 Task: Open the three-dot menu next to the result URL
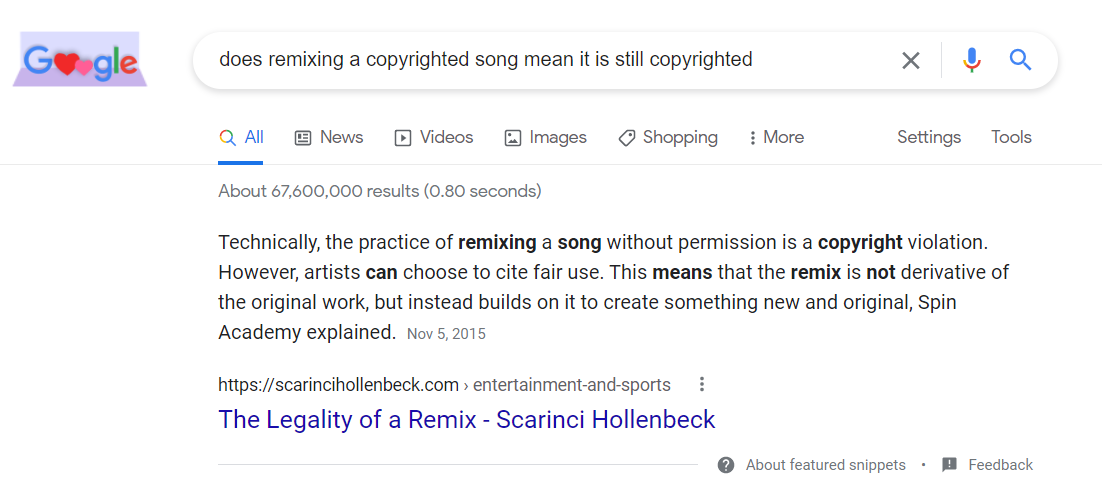pos(702,384)
